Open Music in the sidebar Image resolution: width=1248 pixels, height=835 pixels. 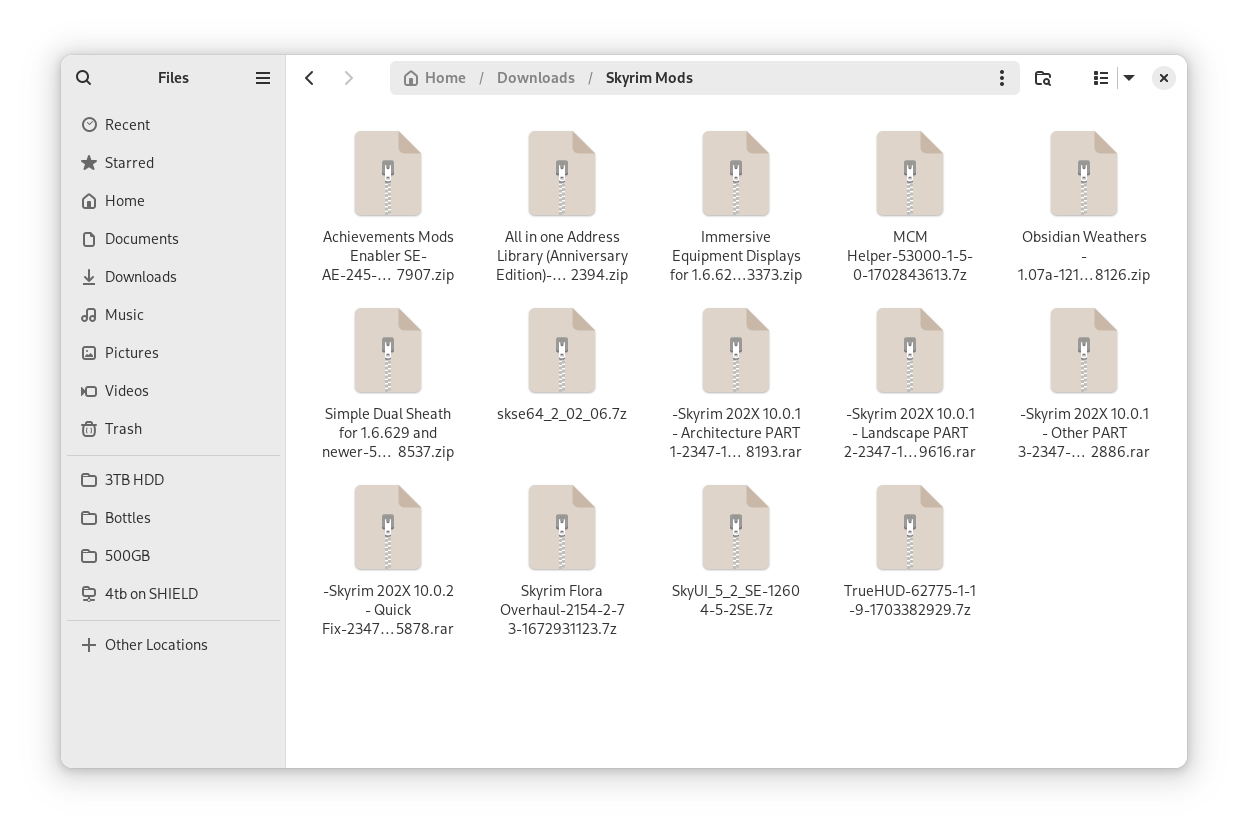point(173,315)
